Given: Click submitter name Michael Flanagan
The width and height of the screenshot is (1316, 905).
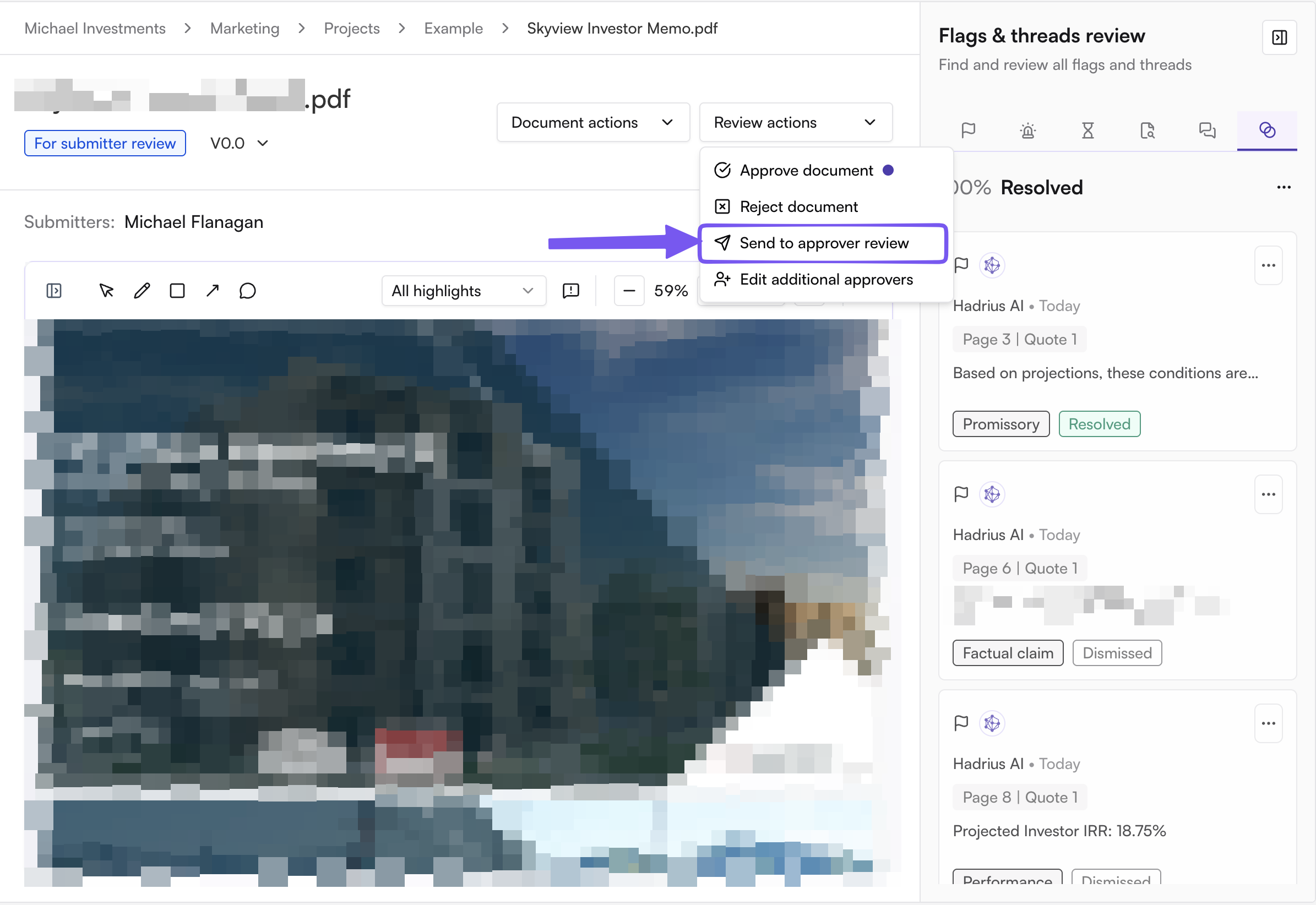Looking at the screenshot, I should tap(194, 222).
